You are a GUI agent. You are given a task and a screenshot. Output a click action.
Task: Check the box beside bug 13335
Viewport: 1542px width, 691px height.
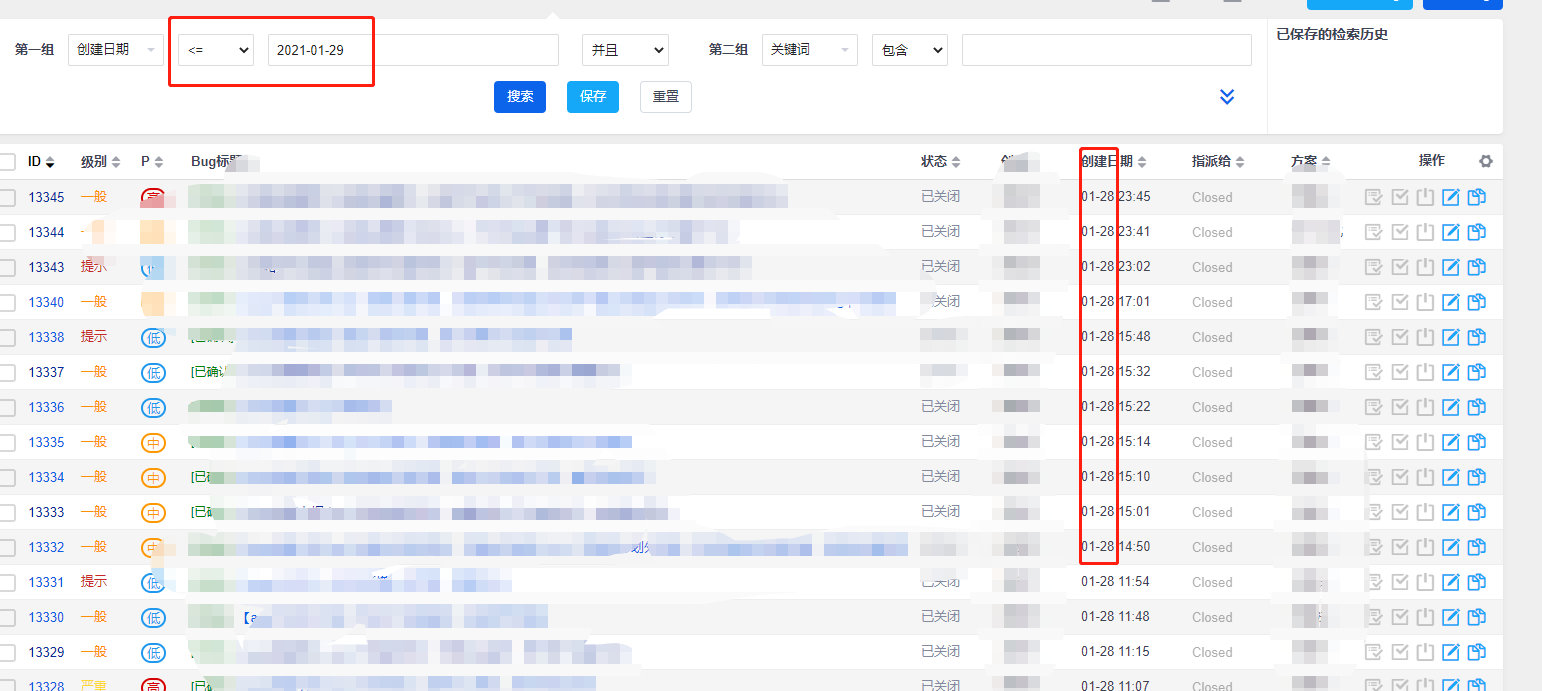[7, 442]
